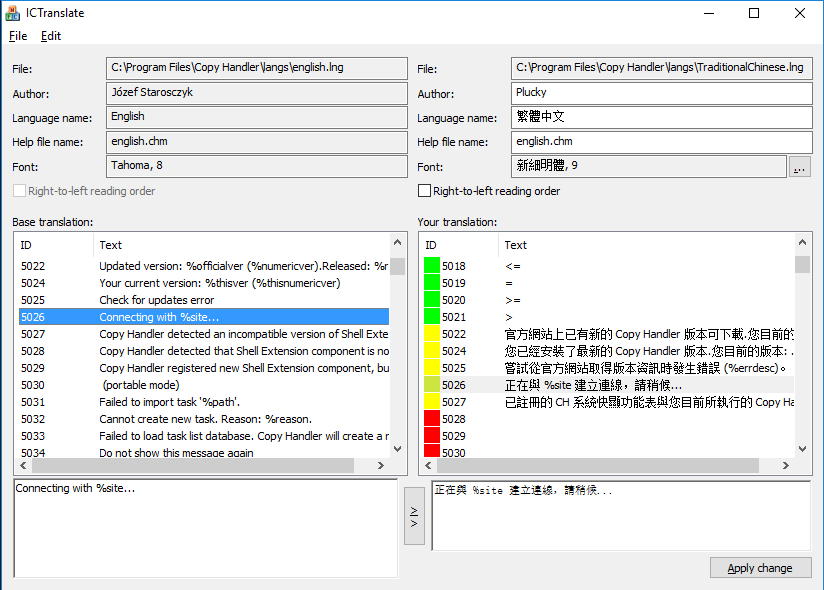Select base row 5024 Your current version
The image size is (824, 590).
point(204,283)
